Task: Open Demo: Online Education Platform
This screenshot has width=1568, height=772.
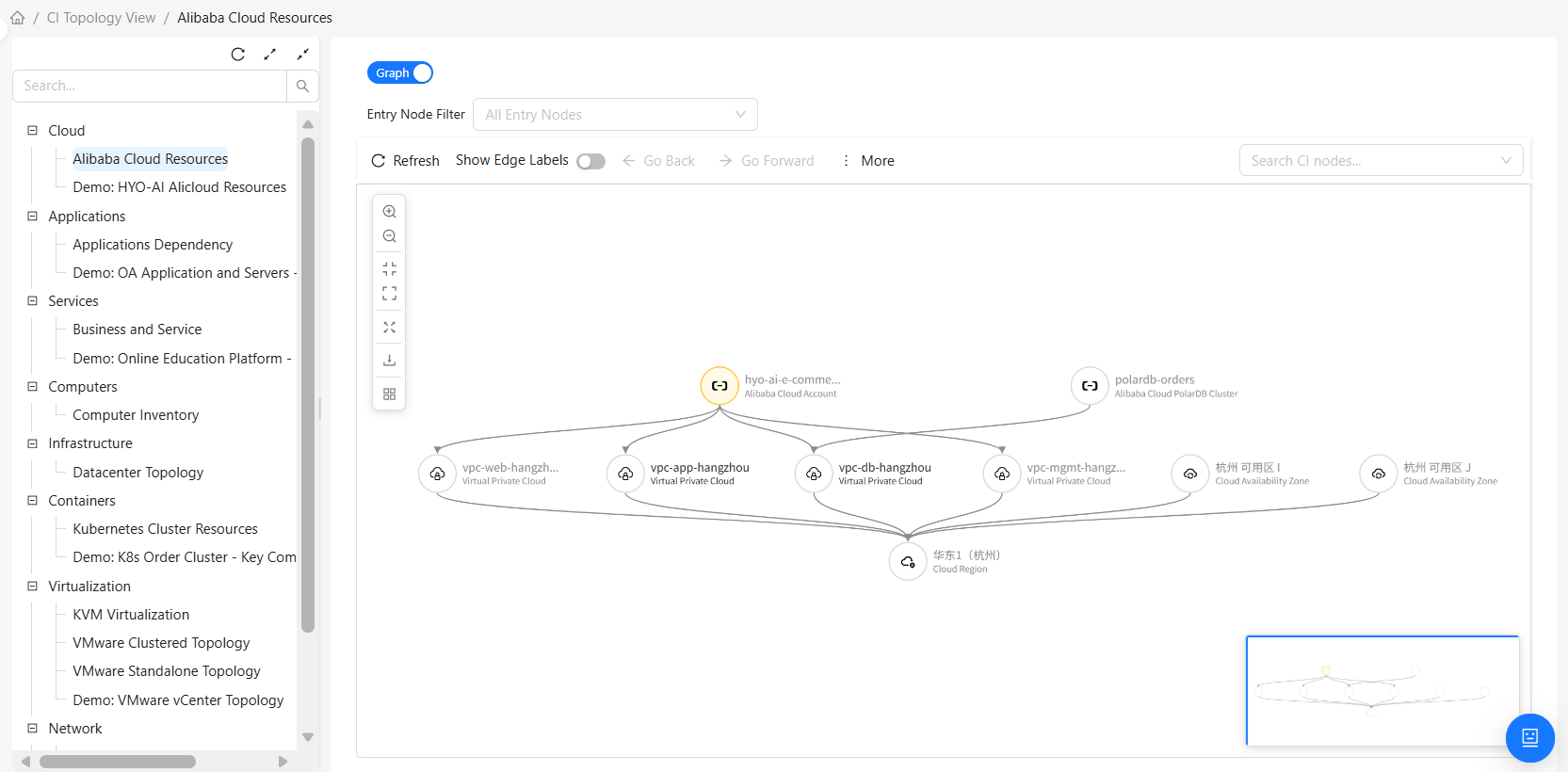Action: (x=182, y=359)
